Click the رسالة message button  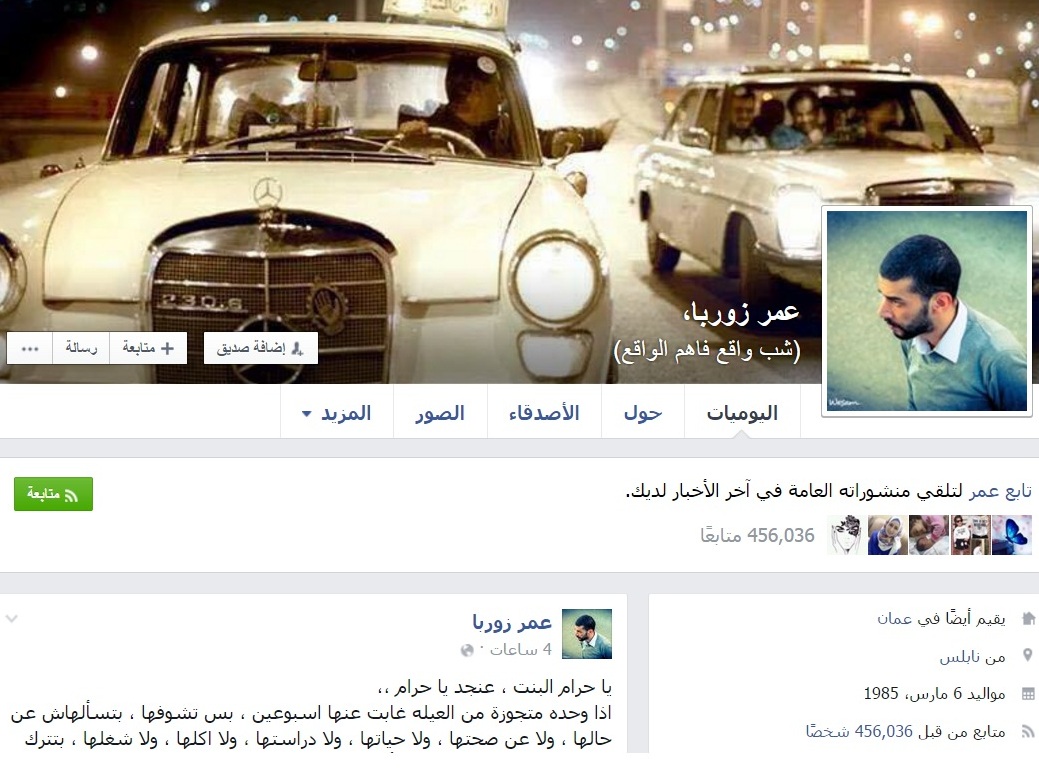pos(81,348)
